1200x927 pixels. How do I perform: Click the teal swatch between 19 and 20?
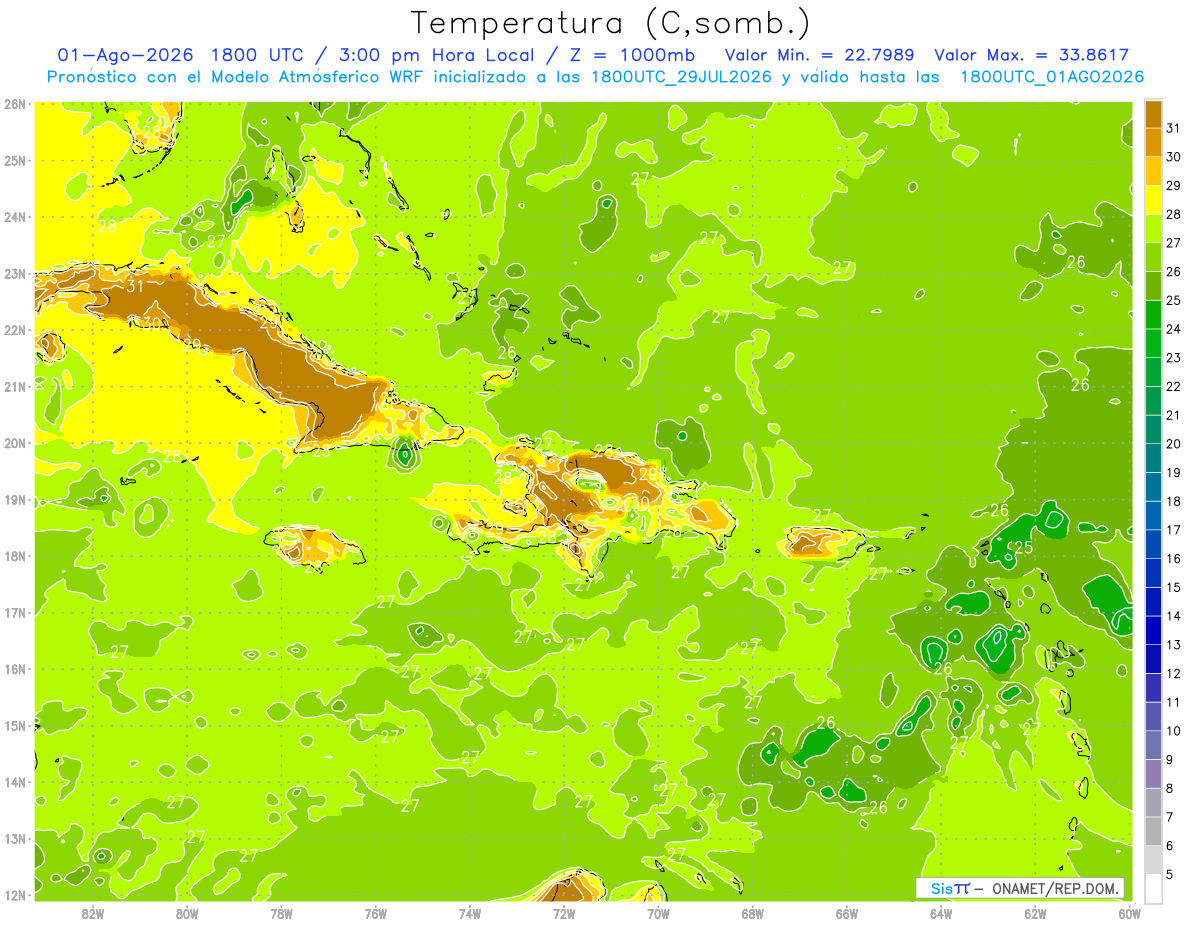[x=1154, y=458]
